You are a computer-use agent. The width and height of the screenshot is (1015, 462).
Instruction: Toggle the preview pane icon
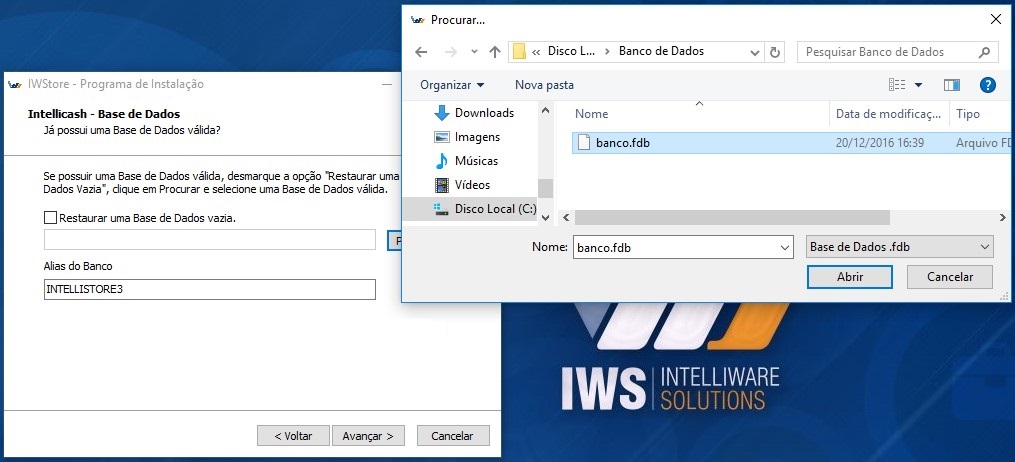(x=952, y=85)
